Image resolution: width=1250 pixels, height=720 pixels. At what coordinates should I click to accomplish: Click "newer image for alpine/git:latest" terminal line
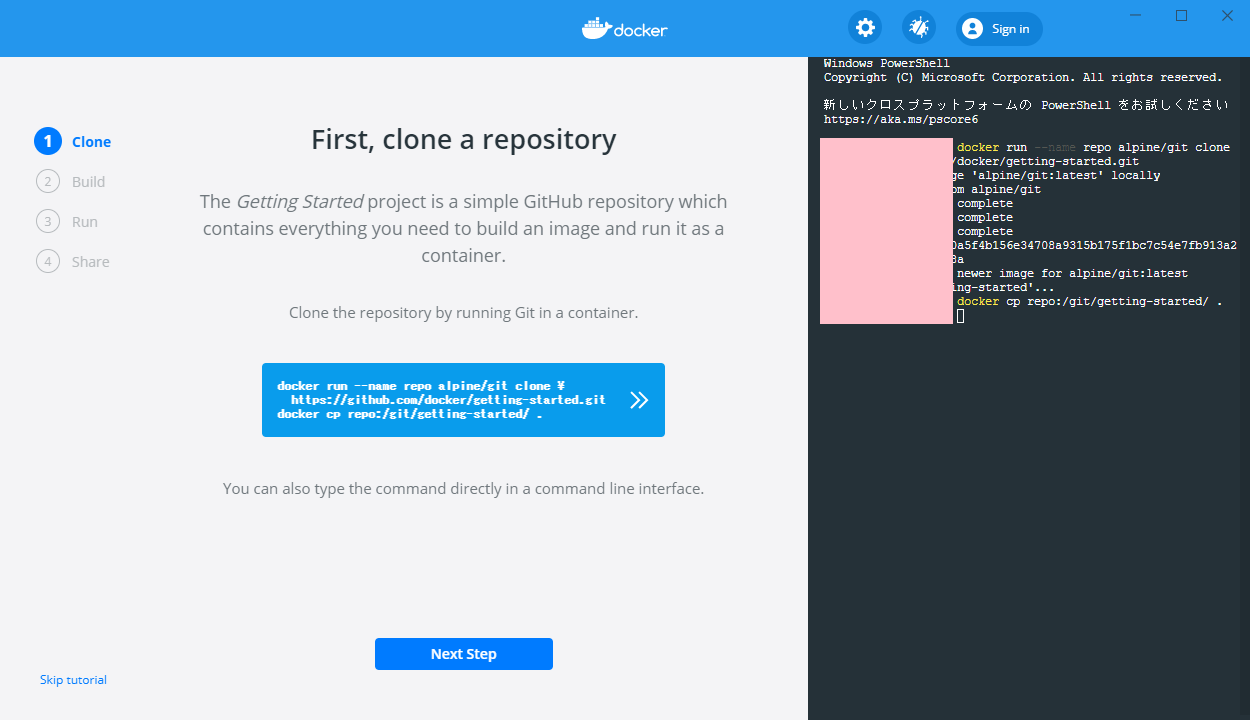pyautogui.click(x=1072, y=273)
